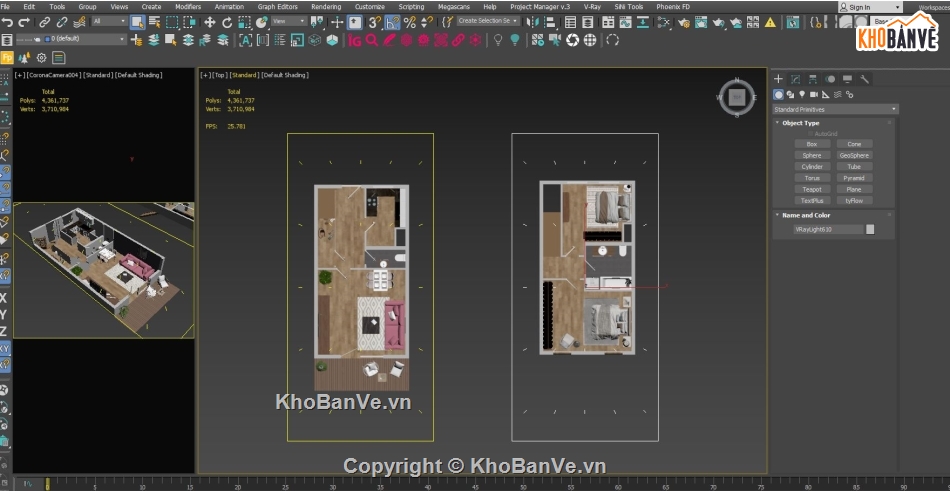The width and height of the screenshot is (950, 491).
Task: Click the Phoenix FD 'Fp' yellow icon
Action: pyautogui.click(x=7, y=58)
